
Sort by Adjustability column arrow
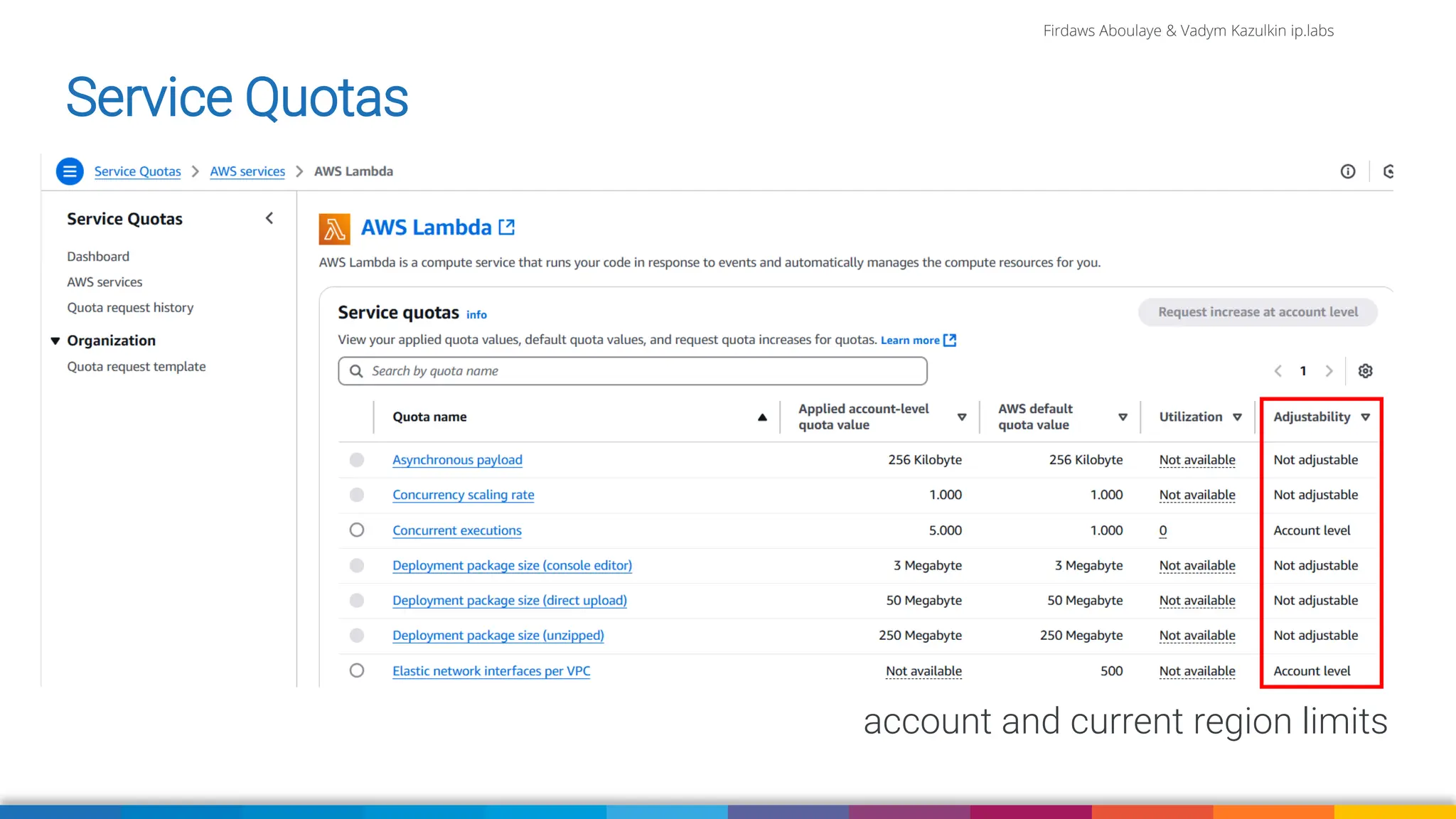(1365, 417)
